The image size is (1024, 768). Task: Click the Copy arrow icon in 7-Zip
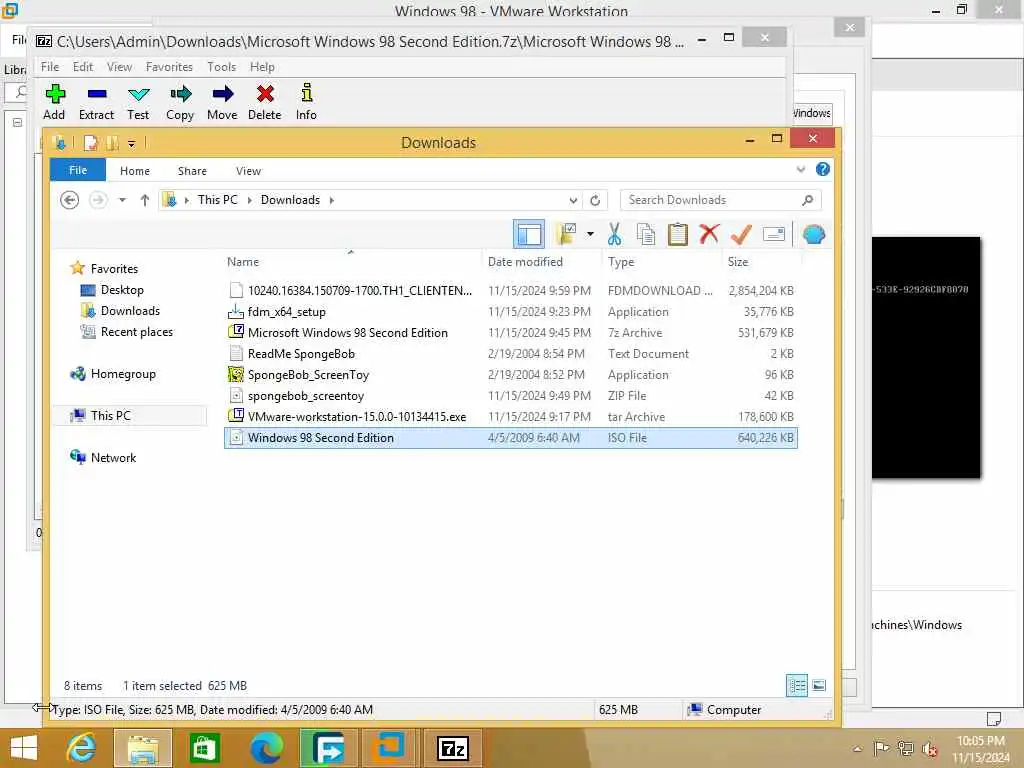tap(181, 94)
